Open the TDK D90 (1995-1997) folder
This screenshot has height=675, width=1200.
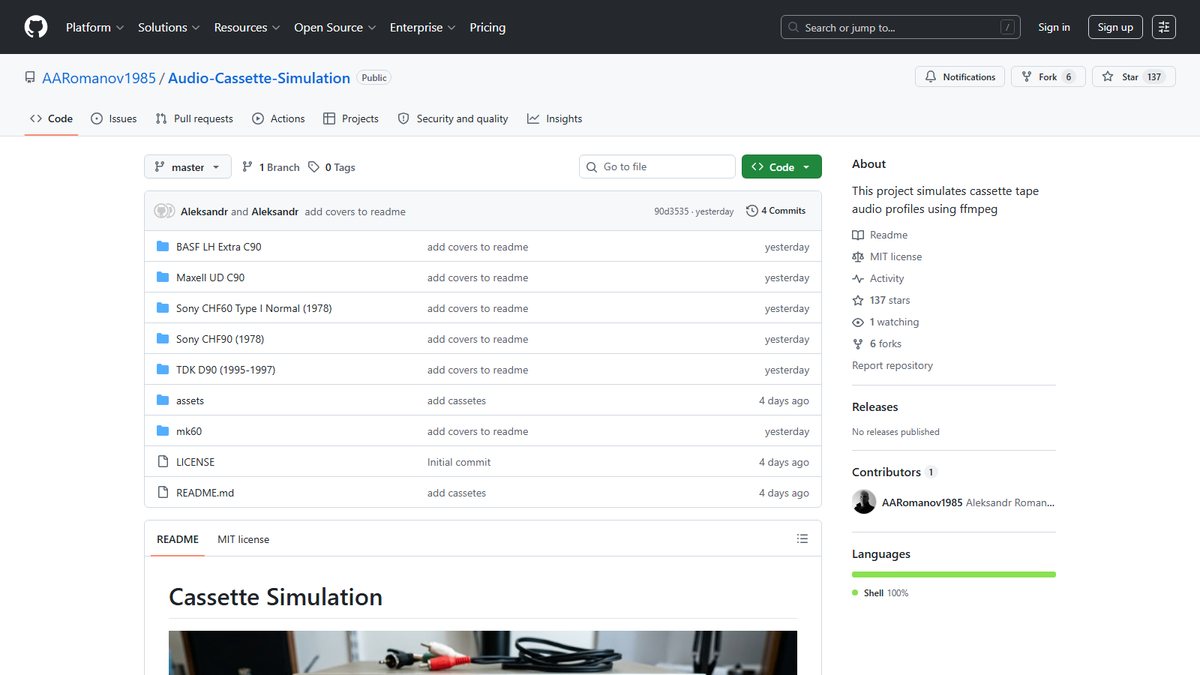pyautogui.click(x=226, y=370)
